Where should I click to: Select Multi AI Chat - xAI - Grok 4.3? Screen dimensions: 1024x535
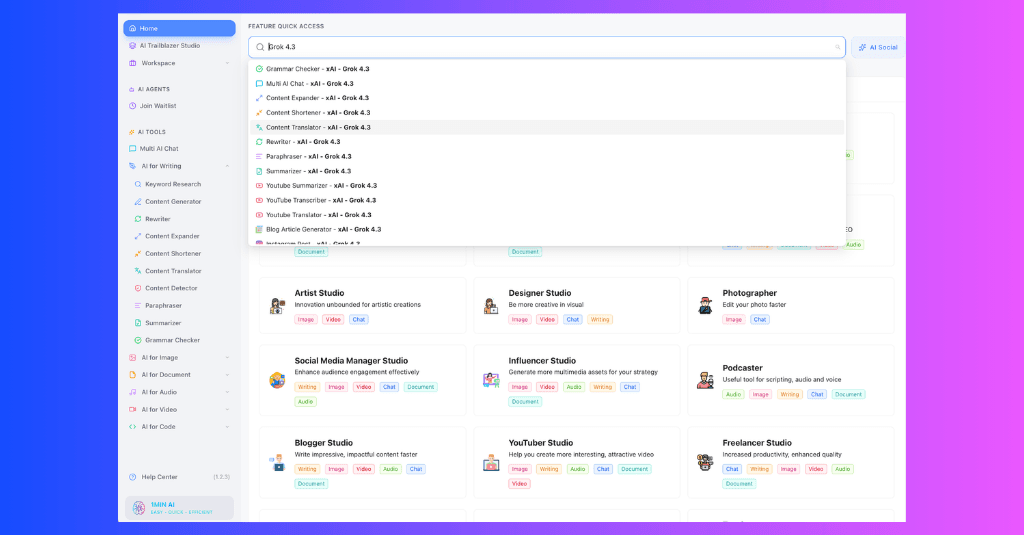pos(547,84)
